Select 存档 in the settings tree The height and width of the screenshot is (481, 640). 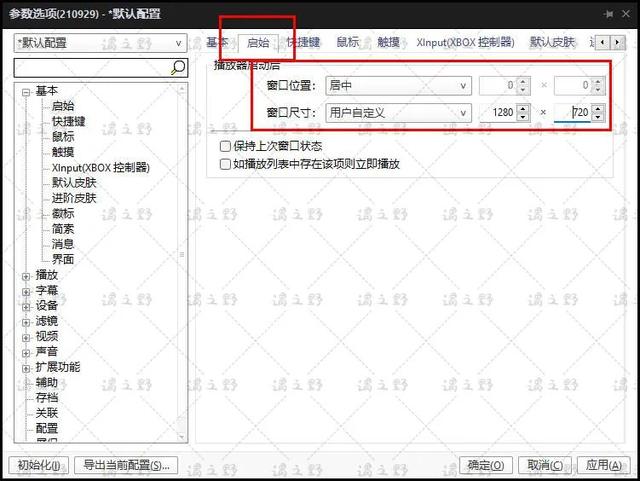click(x=47, y=398)
